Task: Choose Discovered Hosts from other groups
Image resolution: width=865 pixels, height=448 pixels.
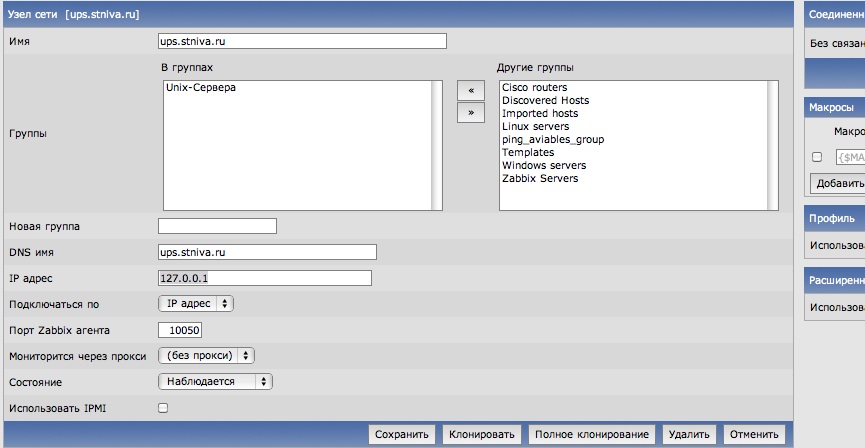Action: [x=545, y=101]
